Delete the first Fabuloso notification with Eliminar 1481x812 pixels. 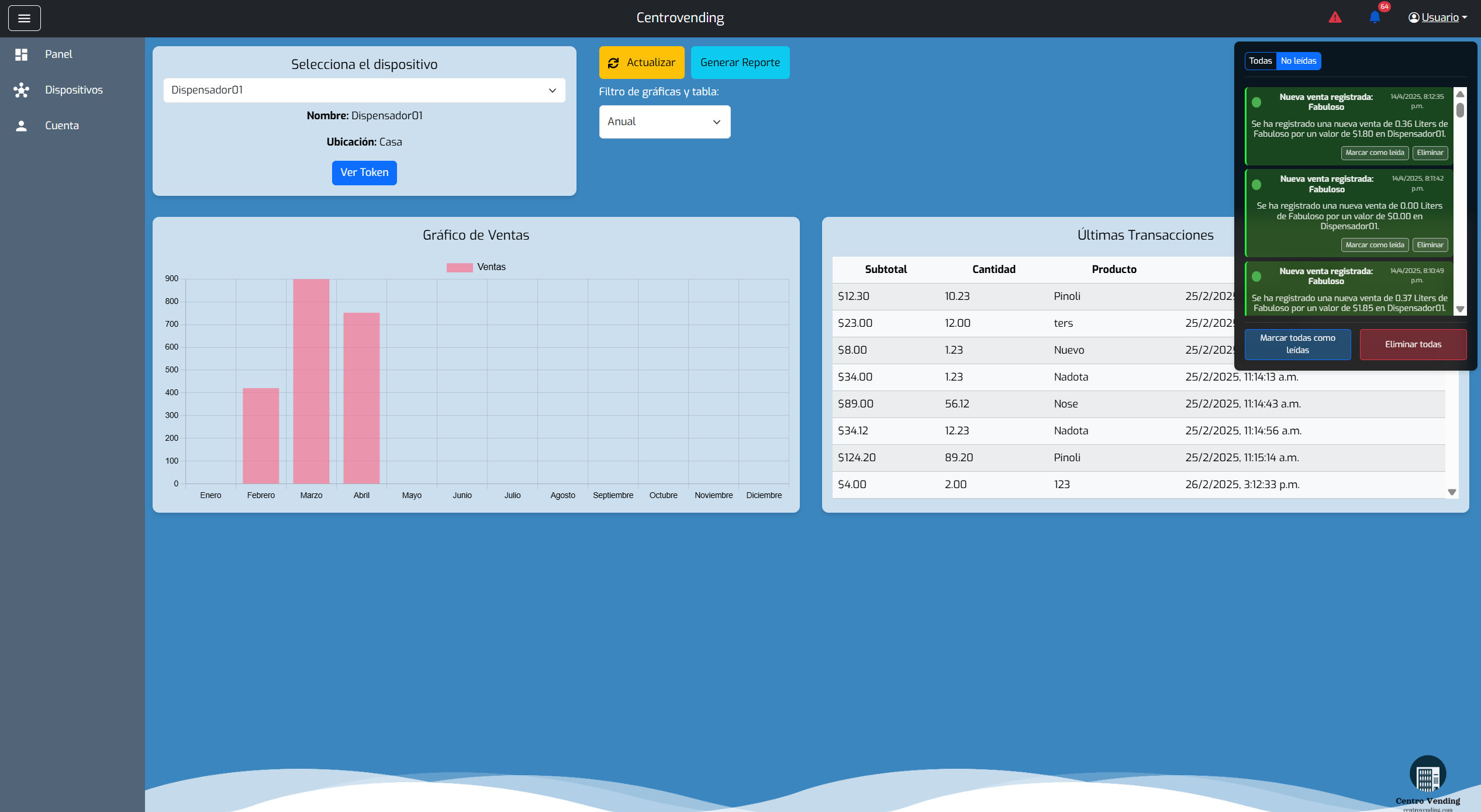click(1430, 153)
